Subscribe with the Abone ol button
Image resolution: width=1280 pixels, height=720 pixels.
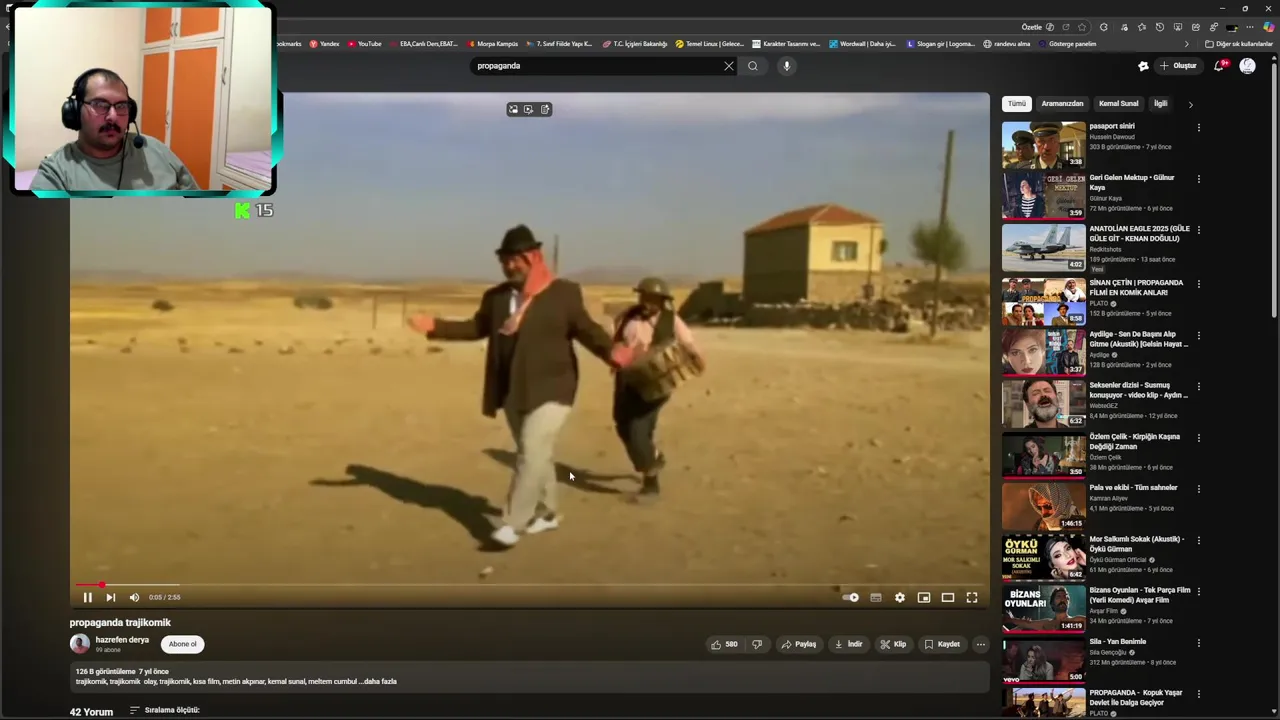(182, 644)
